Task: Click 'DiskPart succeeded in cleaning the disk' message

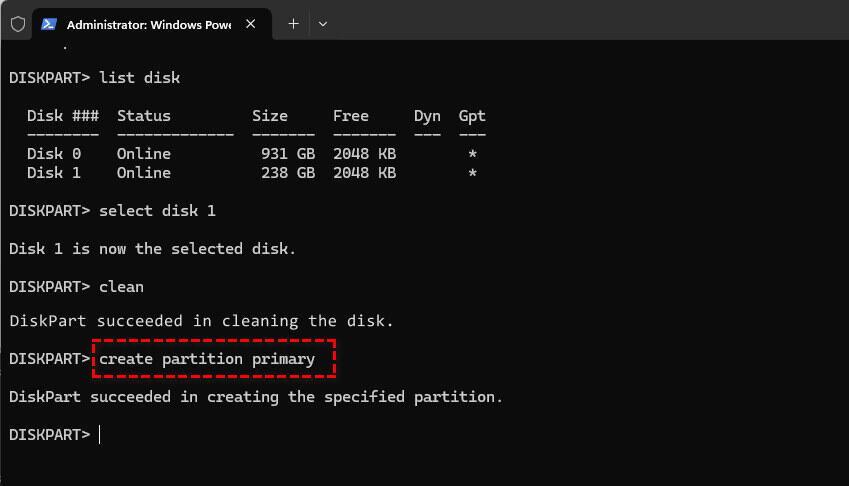Action: click(x=201, y=321)
